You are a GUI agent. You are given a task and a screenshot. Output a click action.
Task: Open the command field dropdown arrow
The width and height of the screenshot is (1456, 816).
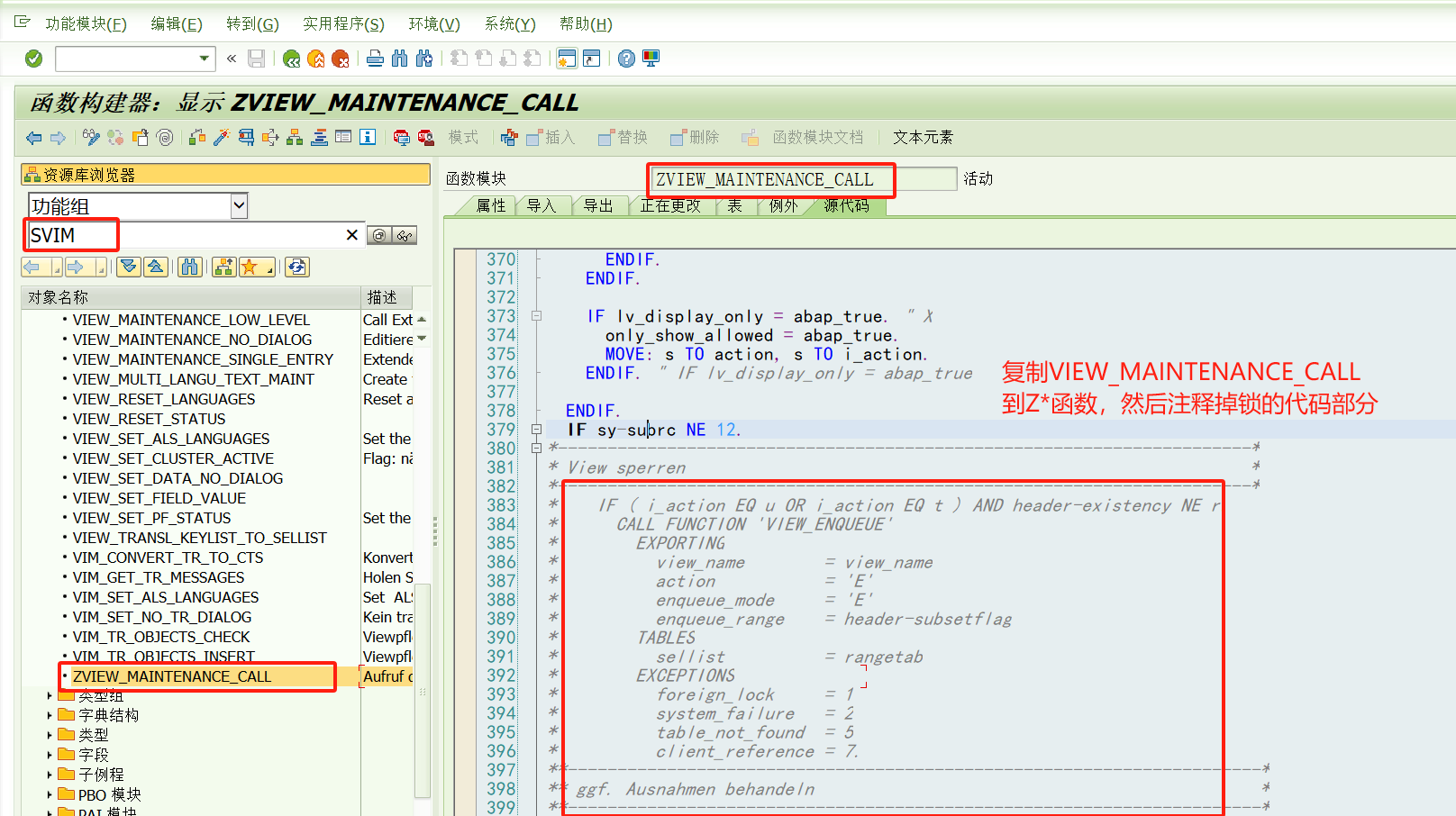tap(205, 59)
